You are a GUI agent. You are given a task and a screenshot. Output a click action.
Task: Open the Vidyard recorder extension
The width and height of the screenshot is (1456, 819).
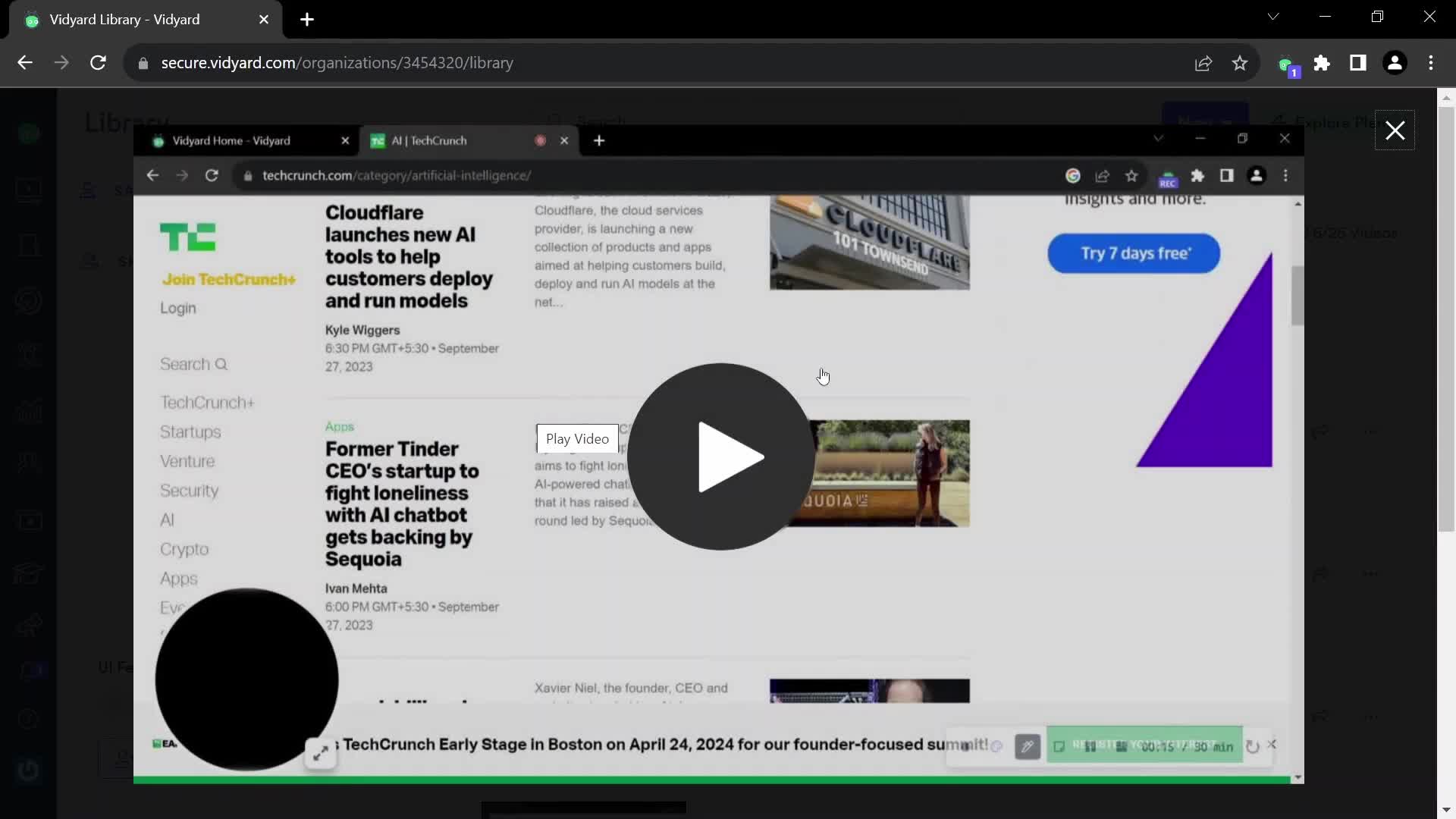coord(1287,65)
